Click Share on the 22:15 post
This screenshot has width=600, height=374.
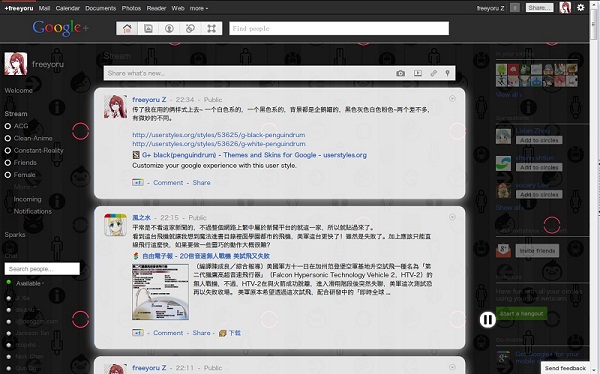(201, 333)
